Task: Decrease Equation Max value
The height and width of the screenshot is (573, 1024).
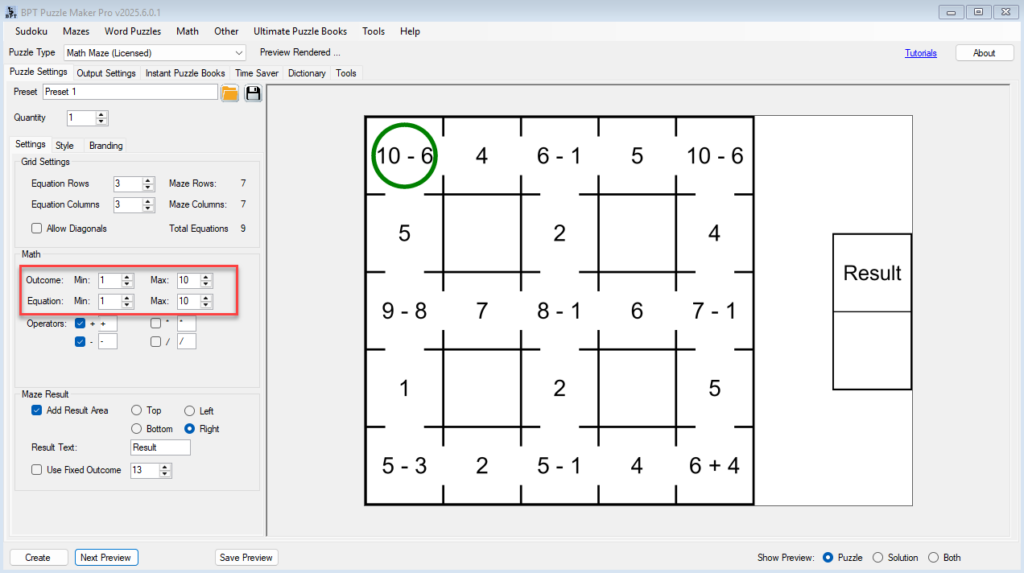Action: [x=206, y=304]
